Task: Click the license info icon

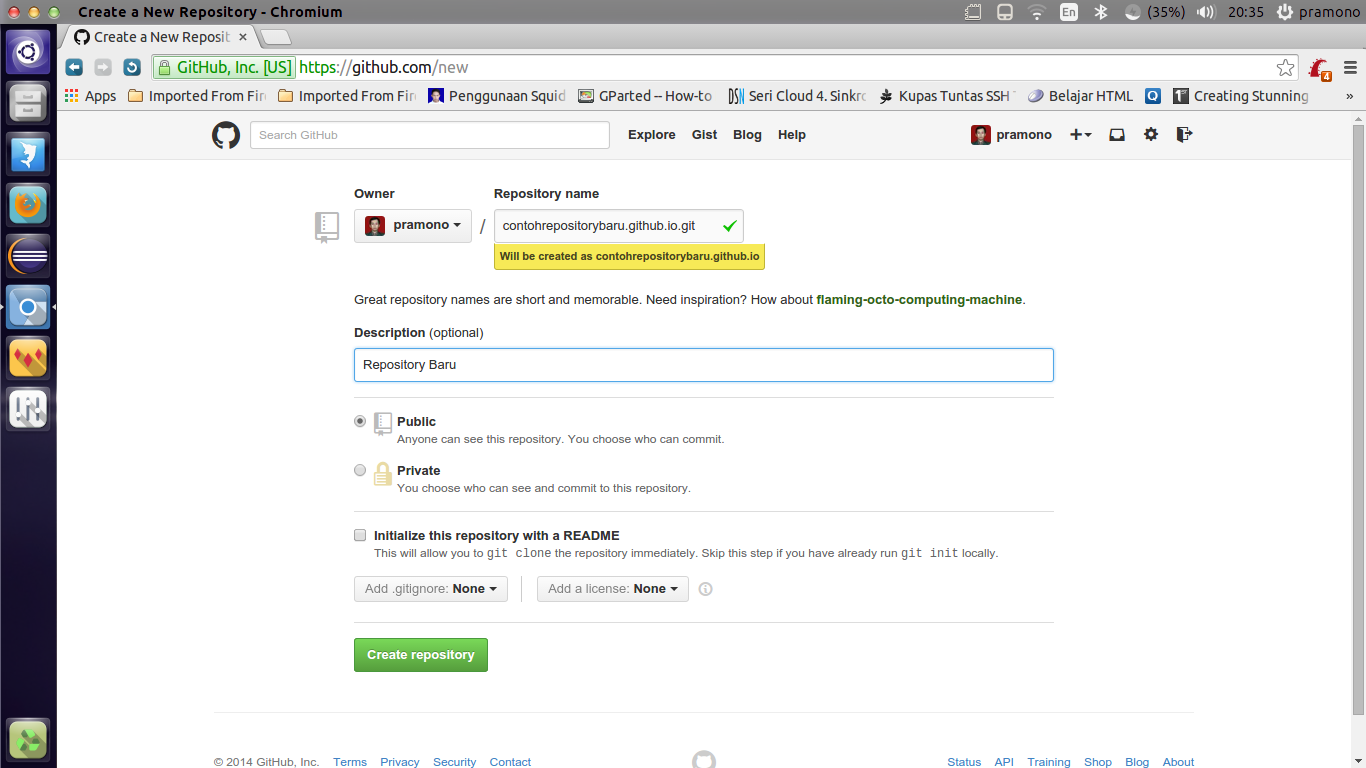Action: point(705,589)
